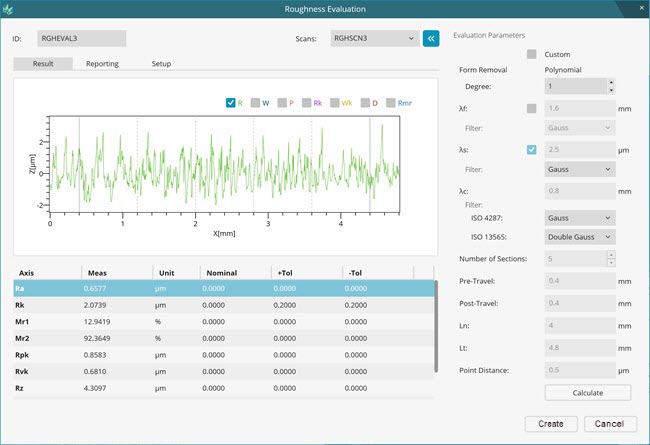
Task: Enable the Custom parameters checkbox
Action: [x=532, y=54]
